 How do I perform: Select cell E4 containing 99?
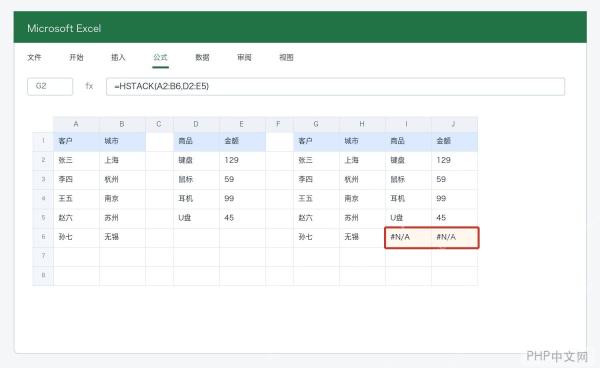tap(242, 199)
